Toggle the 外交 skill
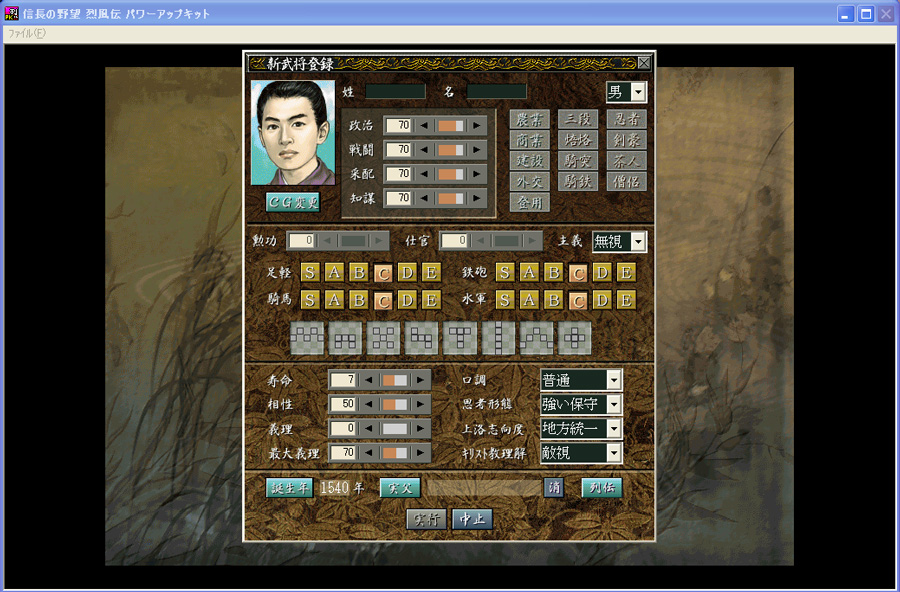The image size is (900, 592). pyautogui.click(x=529, y=181)
